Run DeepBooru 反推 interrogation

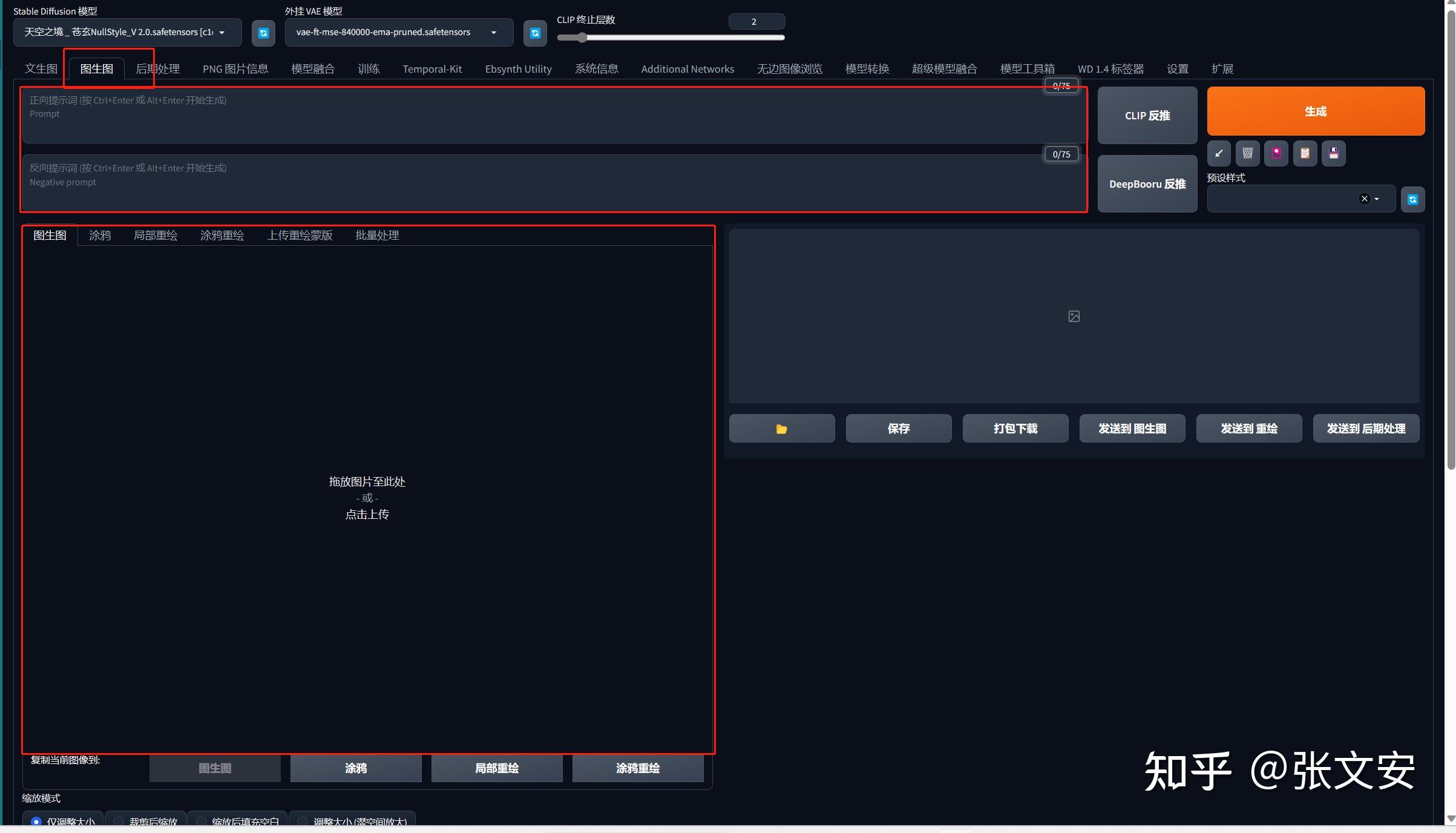tap(1147, 183)
